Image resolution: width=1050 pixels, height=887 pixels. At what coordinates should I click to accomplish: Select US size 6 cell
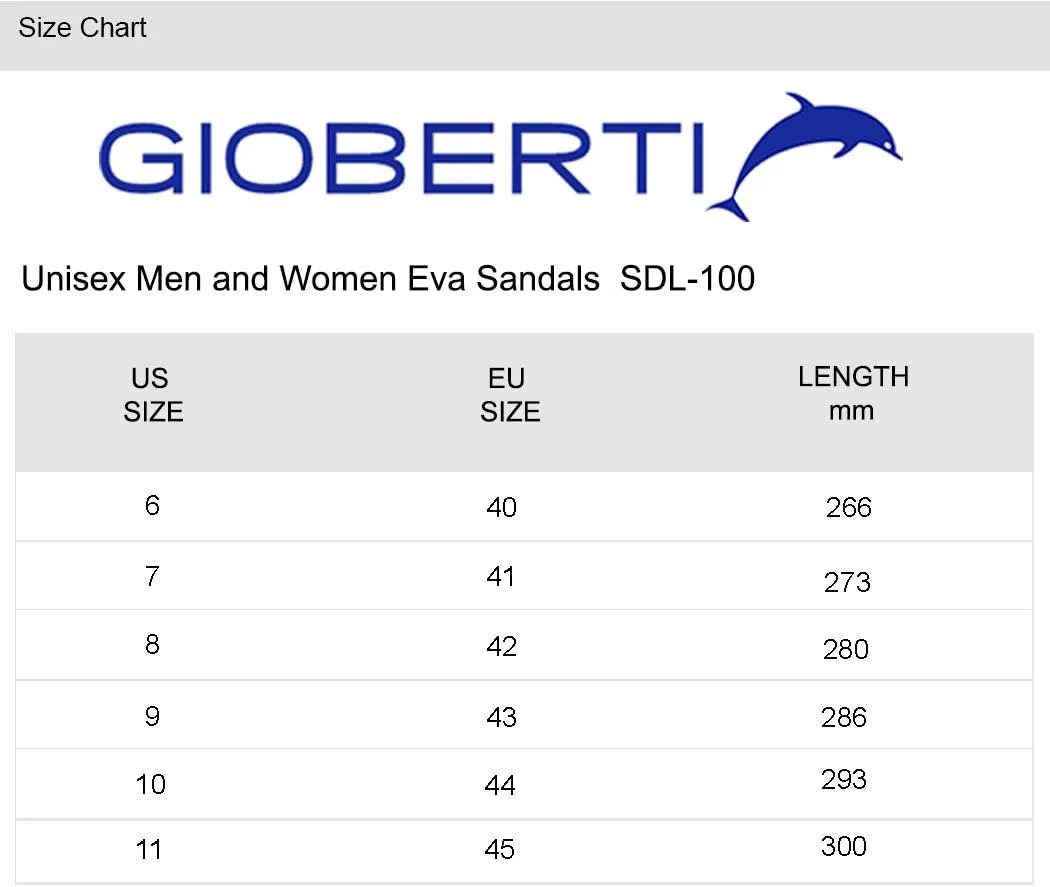tap(152, 505)
